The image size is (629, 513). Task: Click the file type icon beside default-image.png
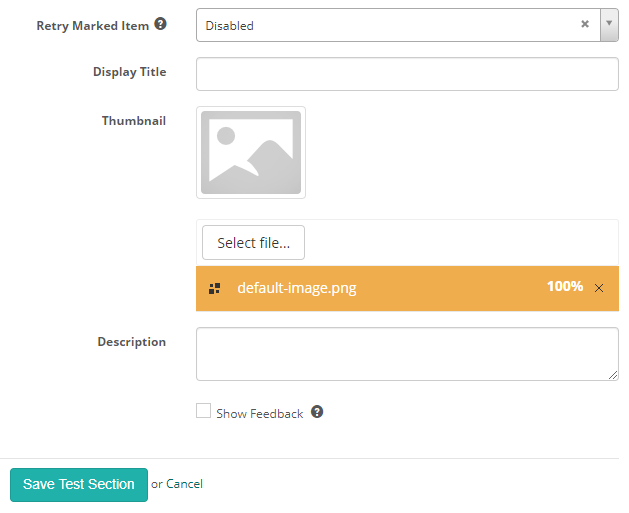pos(214,289)
